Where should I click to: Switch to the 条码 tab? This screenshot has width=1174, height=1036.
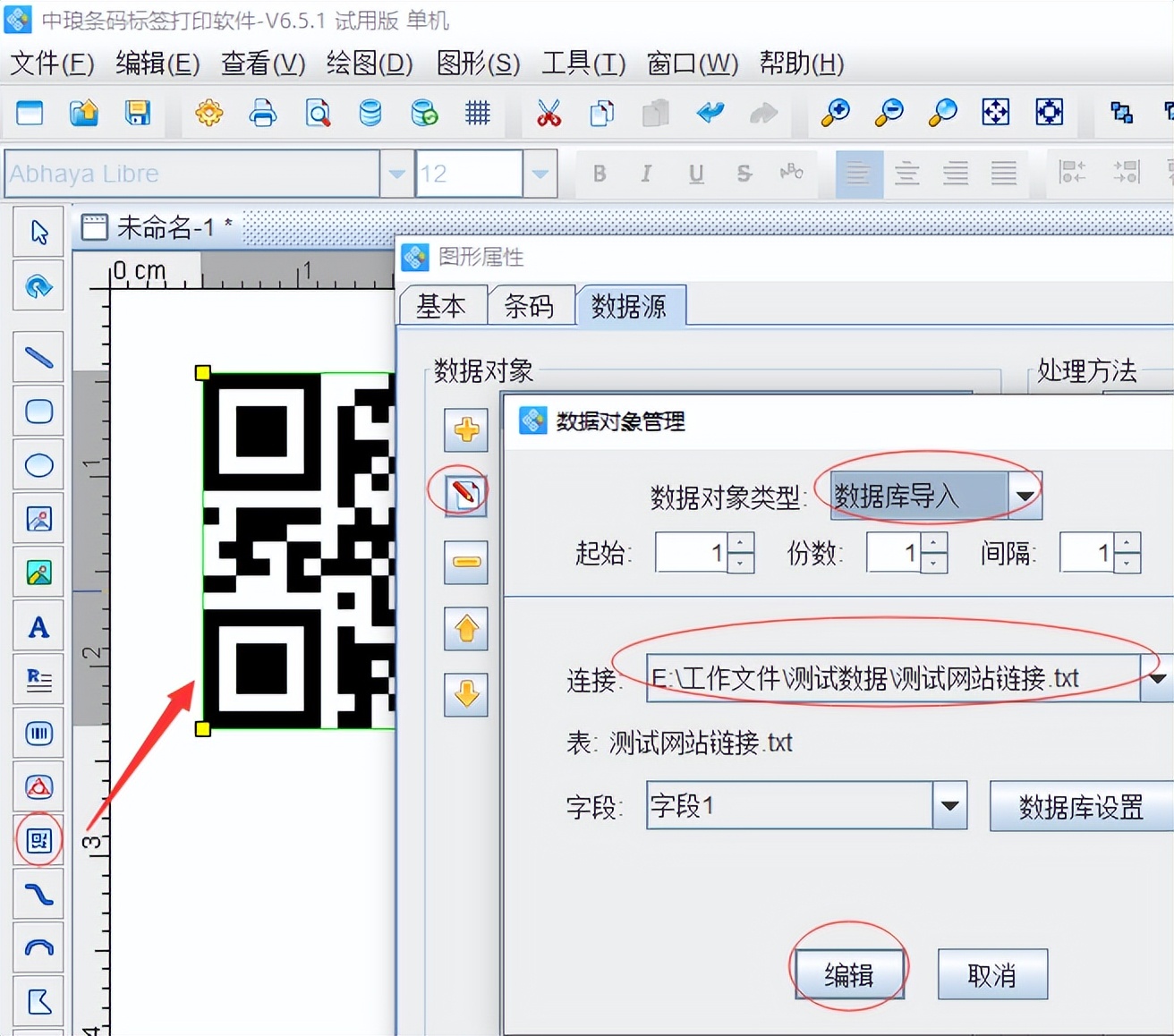(530, 306)
